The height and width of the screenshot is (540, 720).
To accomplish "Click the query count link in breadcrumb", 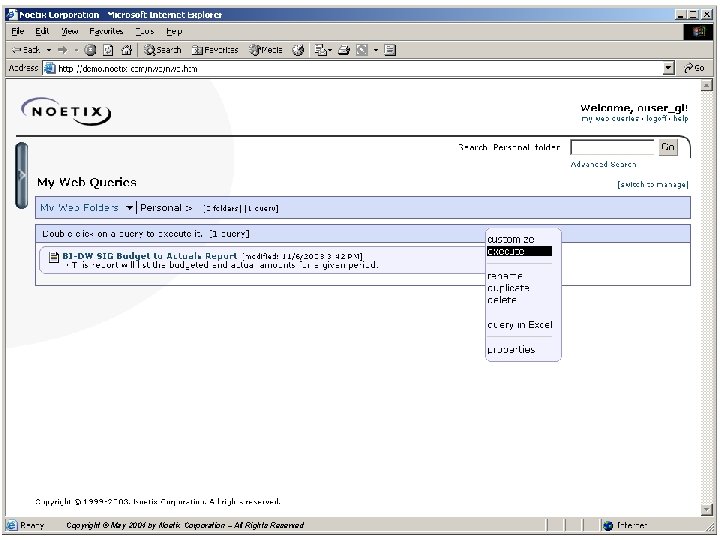I will [260, 208].
